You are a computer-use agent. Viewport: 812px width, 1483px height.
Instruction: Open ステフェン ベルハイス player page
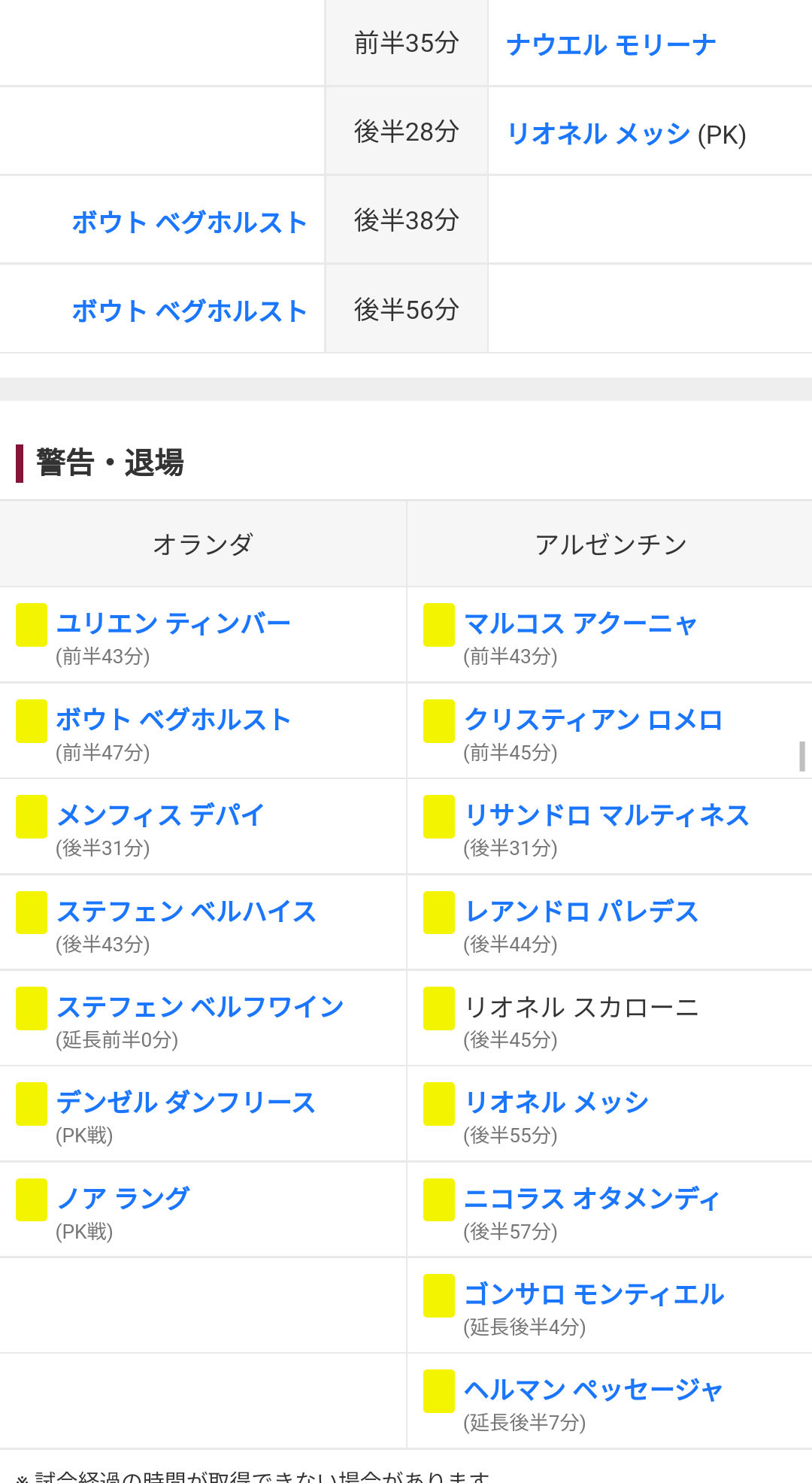pyautogui.click(x=186, y=911)
